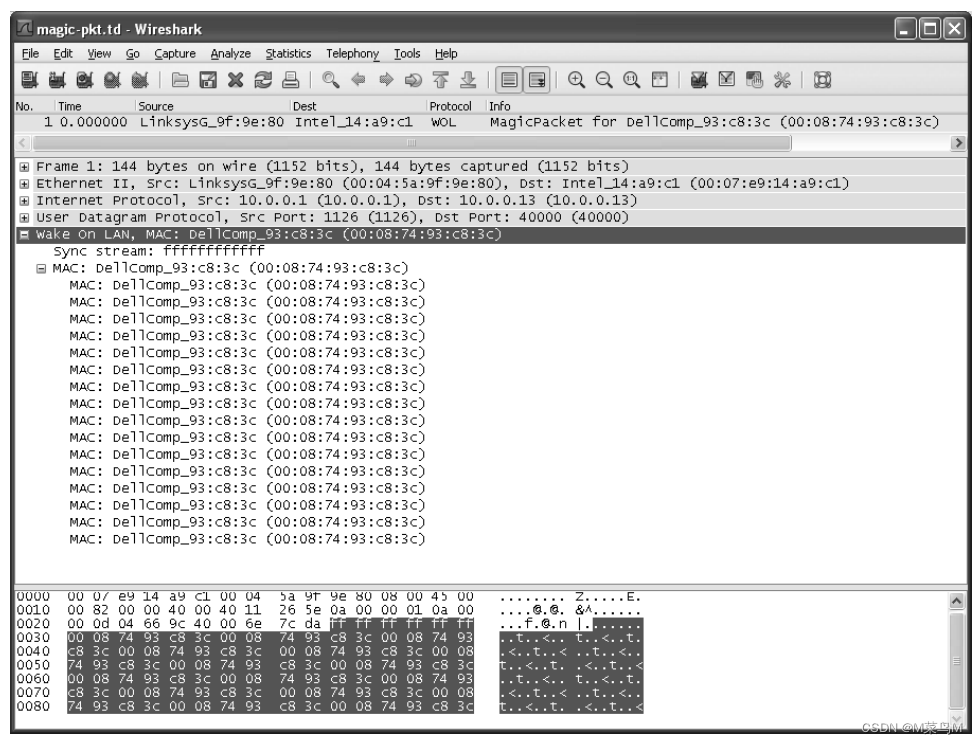Go back in packet history
The height and width of the screenshot is (744, 978).
pos(358,80)
